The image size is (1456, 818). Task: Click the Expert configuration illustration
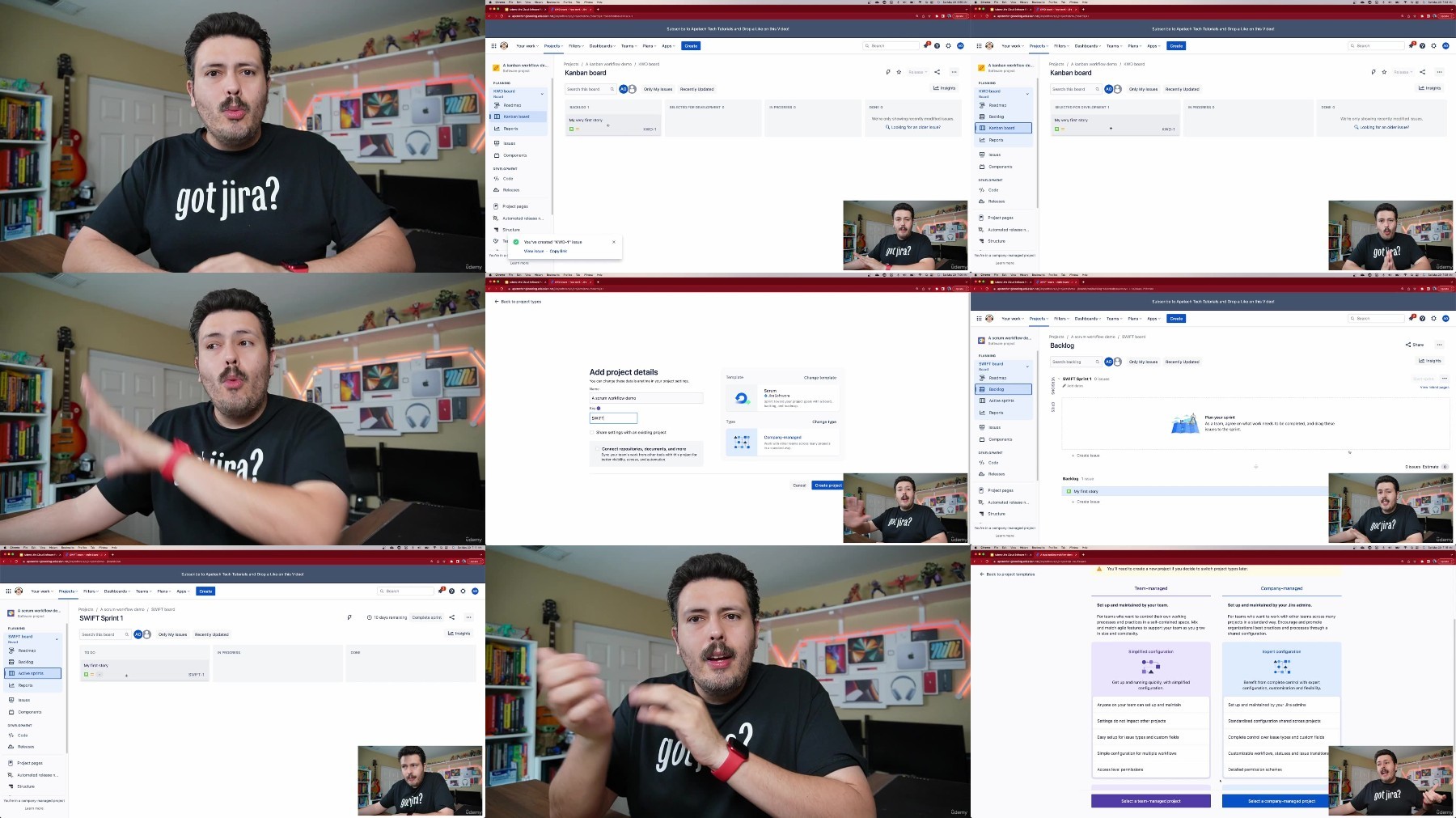[x=1281, y=667]
